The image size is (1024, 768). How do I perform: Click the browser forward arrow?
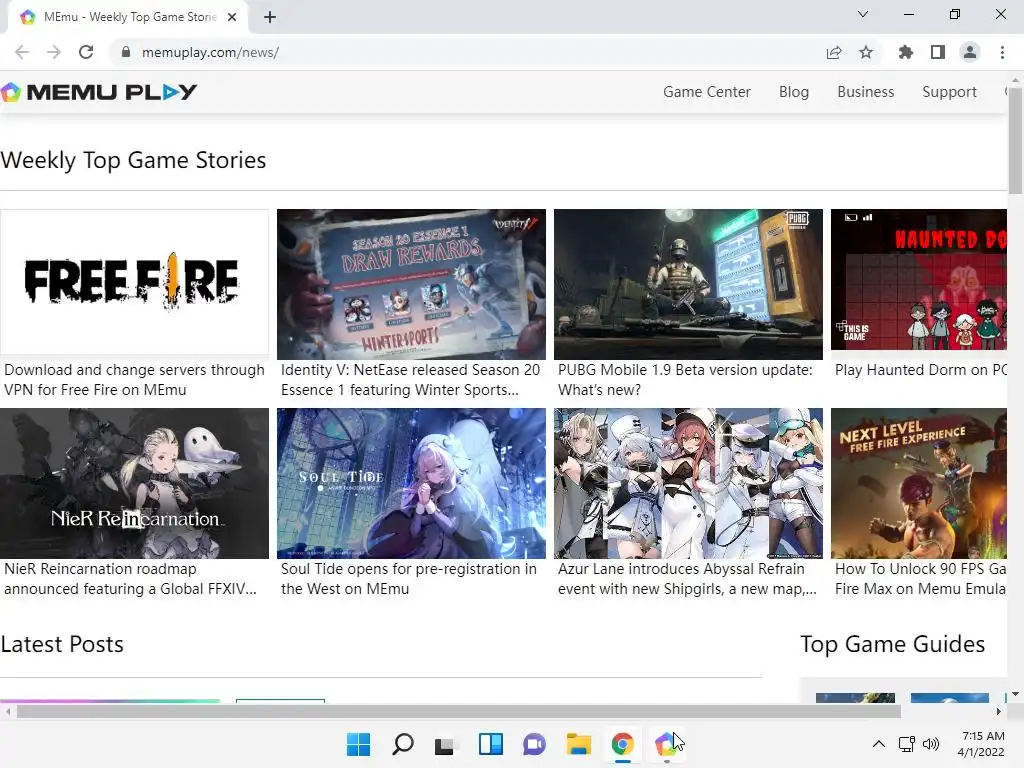[54, 52]
